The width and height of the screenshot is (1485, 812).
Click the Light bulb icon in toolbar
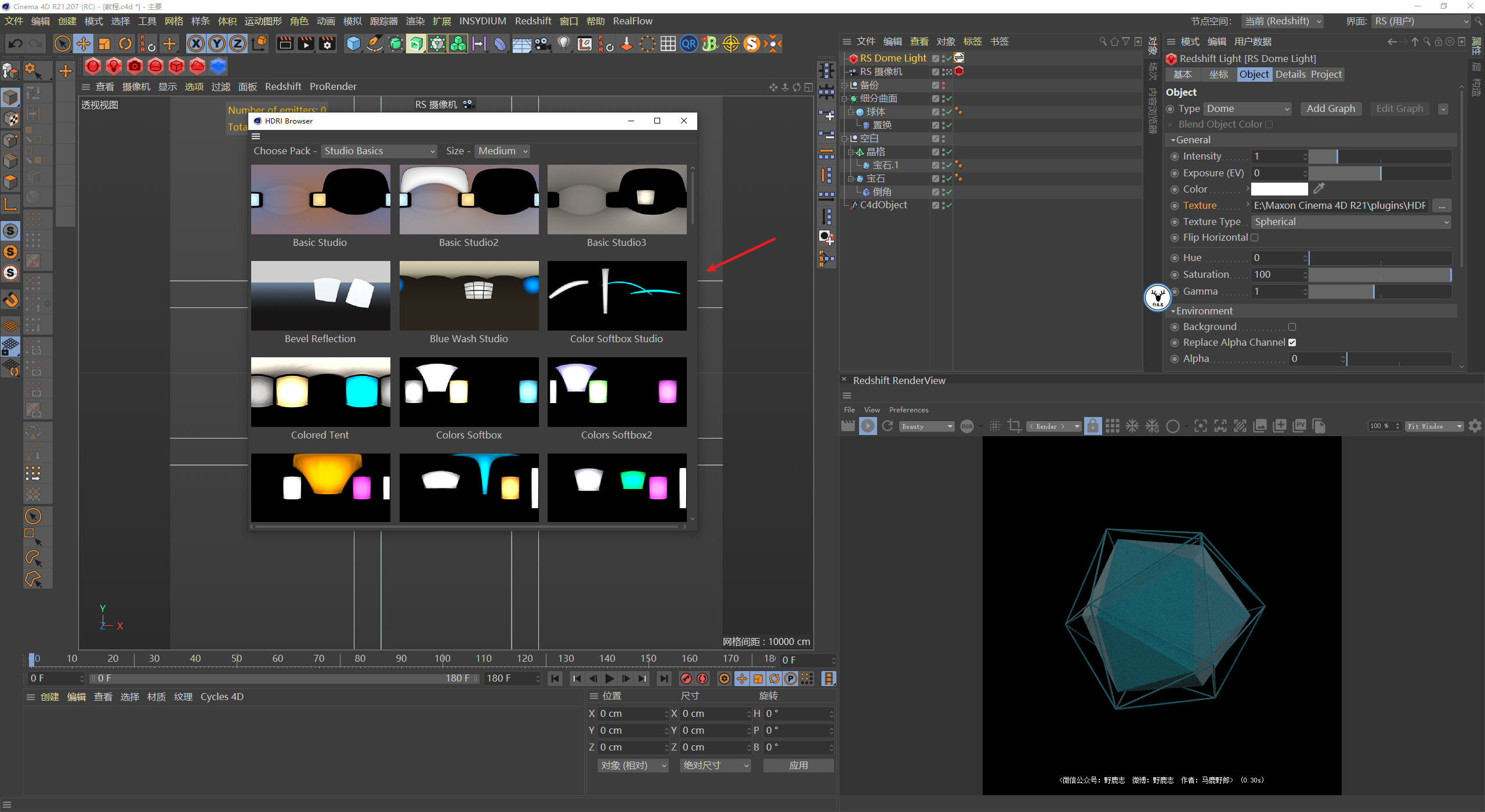pyautogui.click(x=563, y=43)
